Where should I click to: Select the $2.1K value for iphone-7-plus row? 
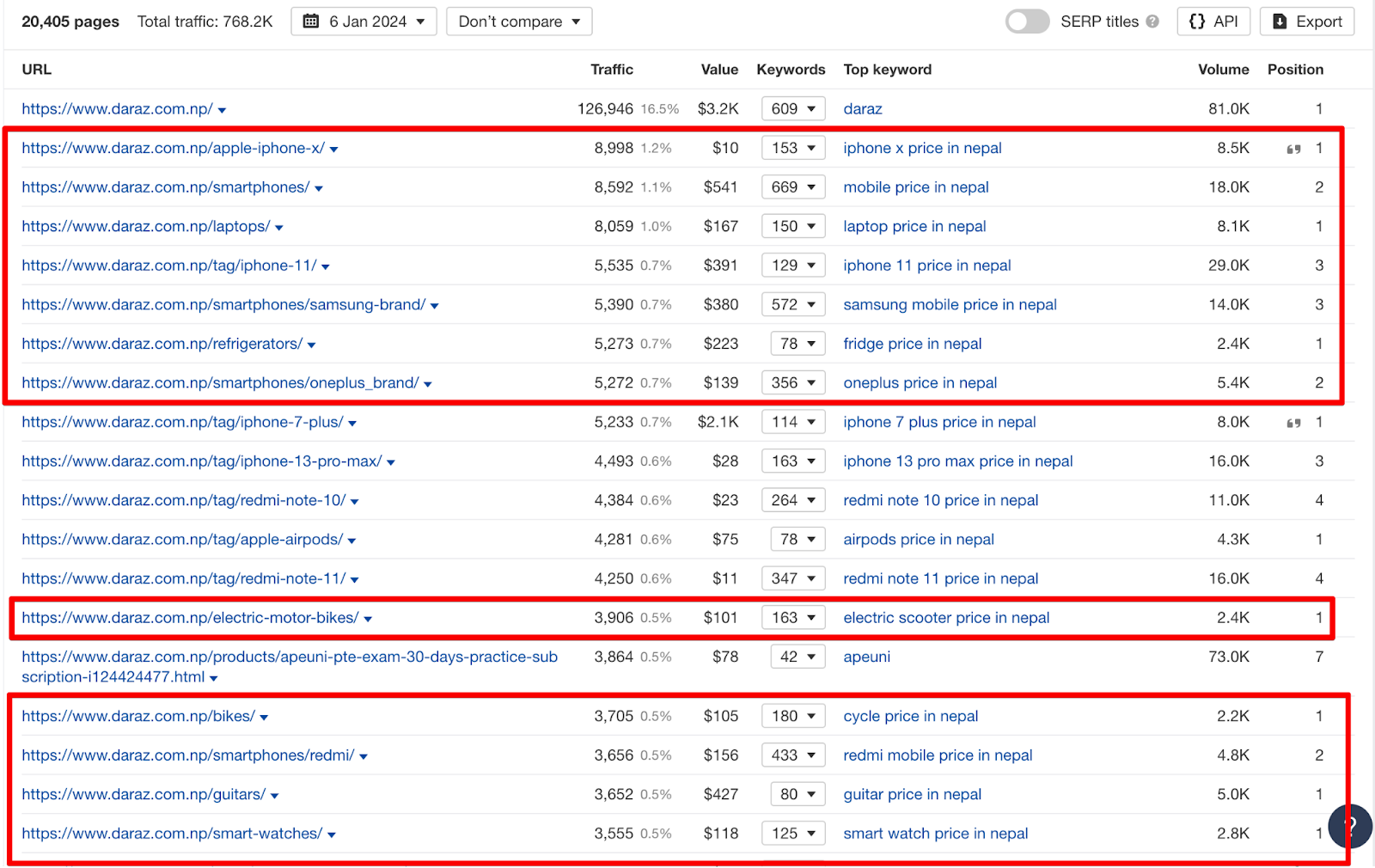pos(718,422)
